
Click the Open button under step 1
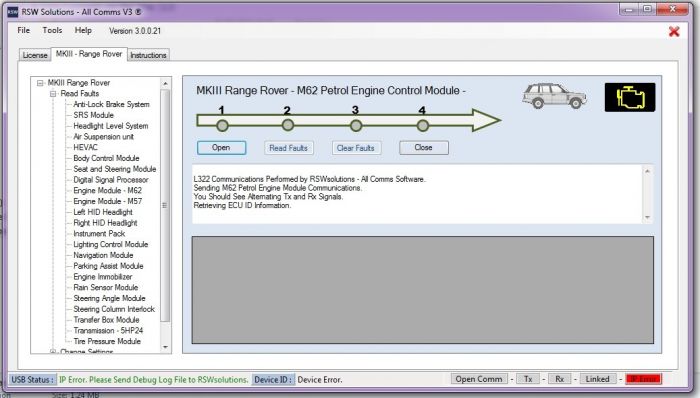[221, 148]
